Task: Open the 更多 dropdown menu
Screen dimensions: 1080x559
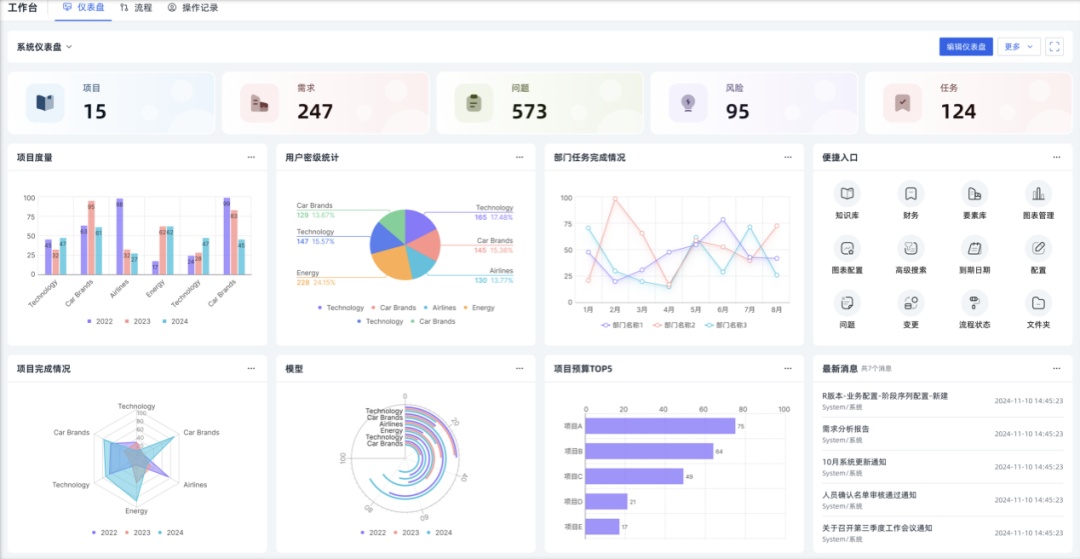Action: coord(1019,47)
